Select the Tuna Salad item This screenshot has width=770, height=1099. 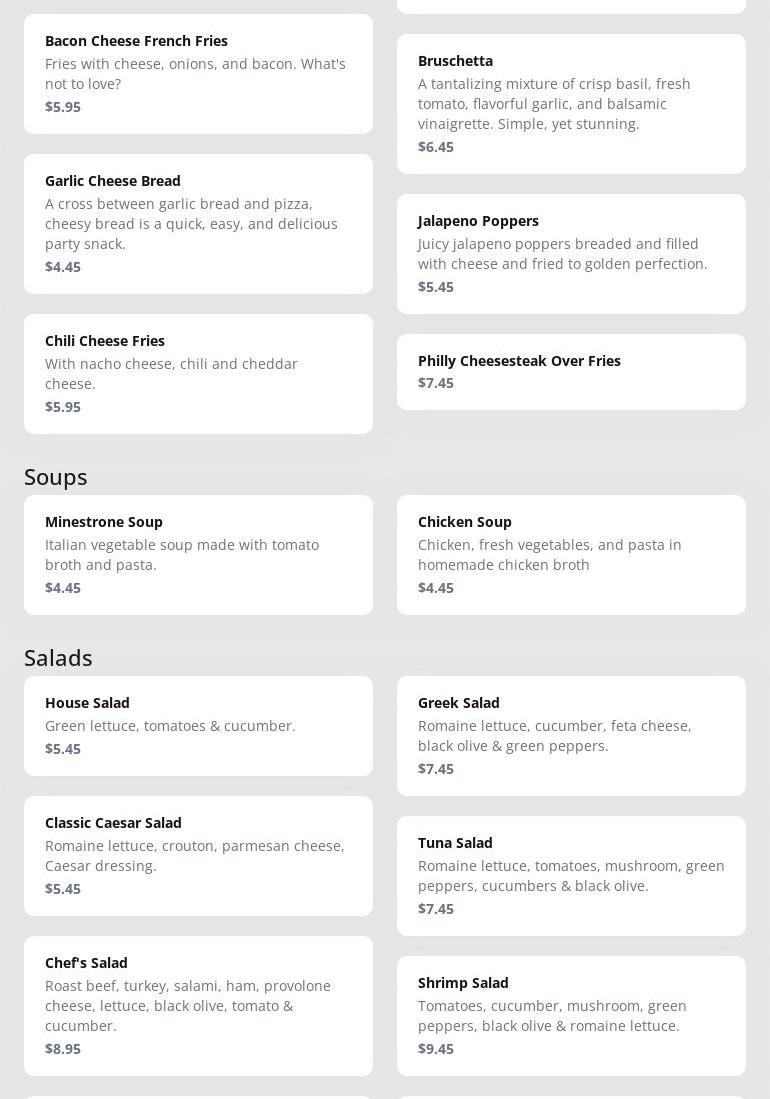(x=571, y=875)
